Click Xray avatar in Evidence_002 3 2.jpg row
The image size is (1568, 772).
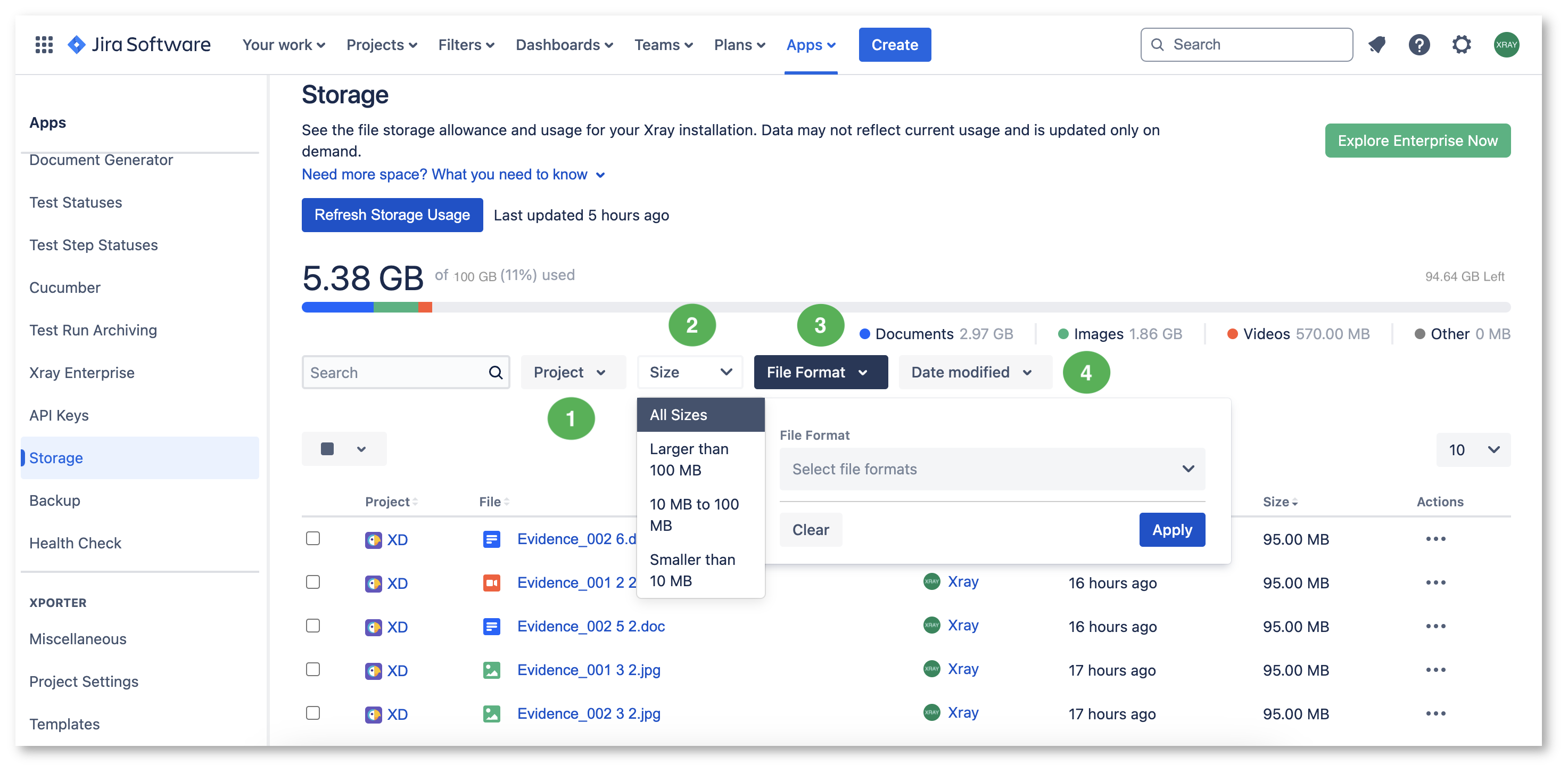pyautogui.click(x=931, y=712)
